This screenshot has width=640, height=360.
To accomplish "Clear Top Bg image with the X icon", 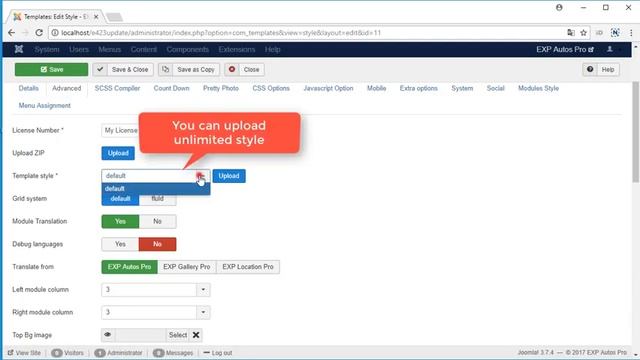I will coord(196,335).
